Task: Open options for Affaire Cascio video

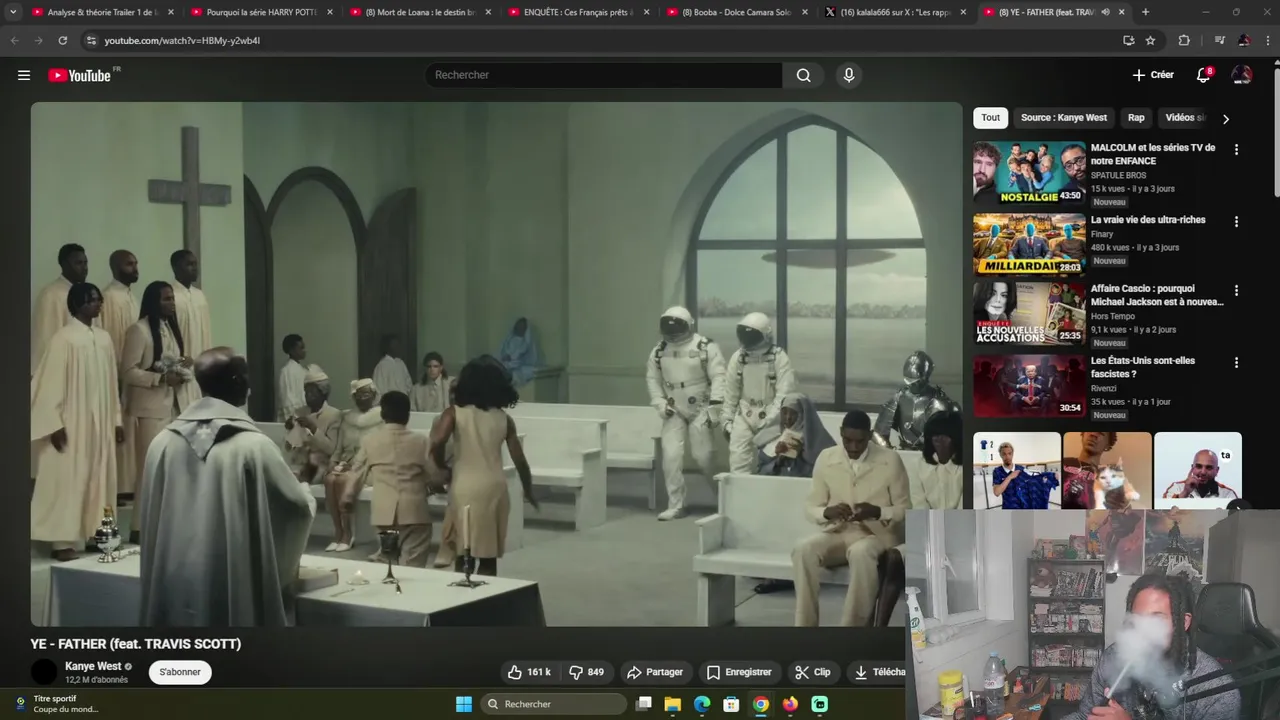Action: 1236,291
